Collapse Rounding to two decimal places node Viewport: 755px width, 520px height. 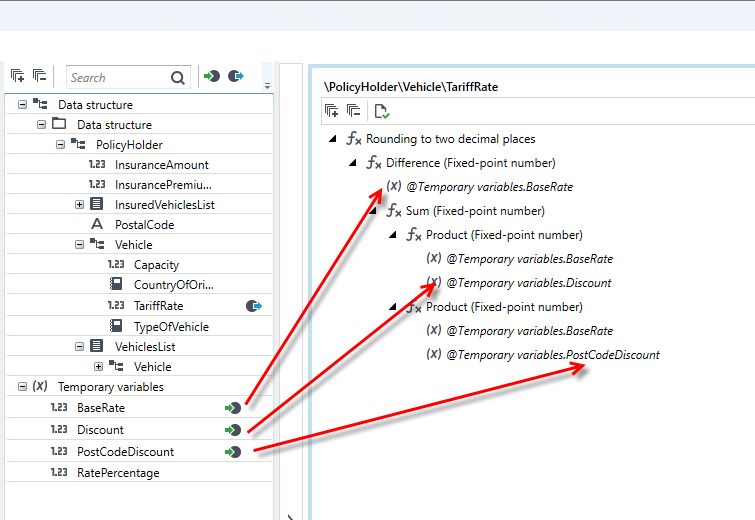click(x=333, y=139)
